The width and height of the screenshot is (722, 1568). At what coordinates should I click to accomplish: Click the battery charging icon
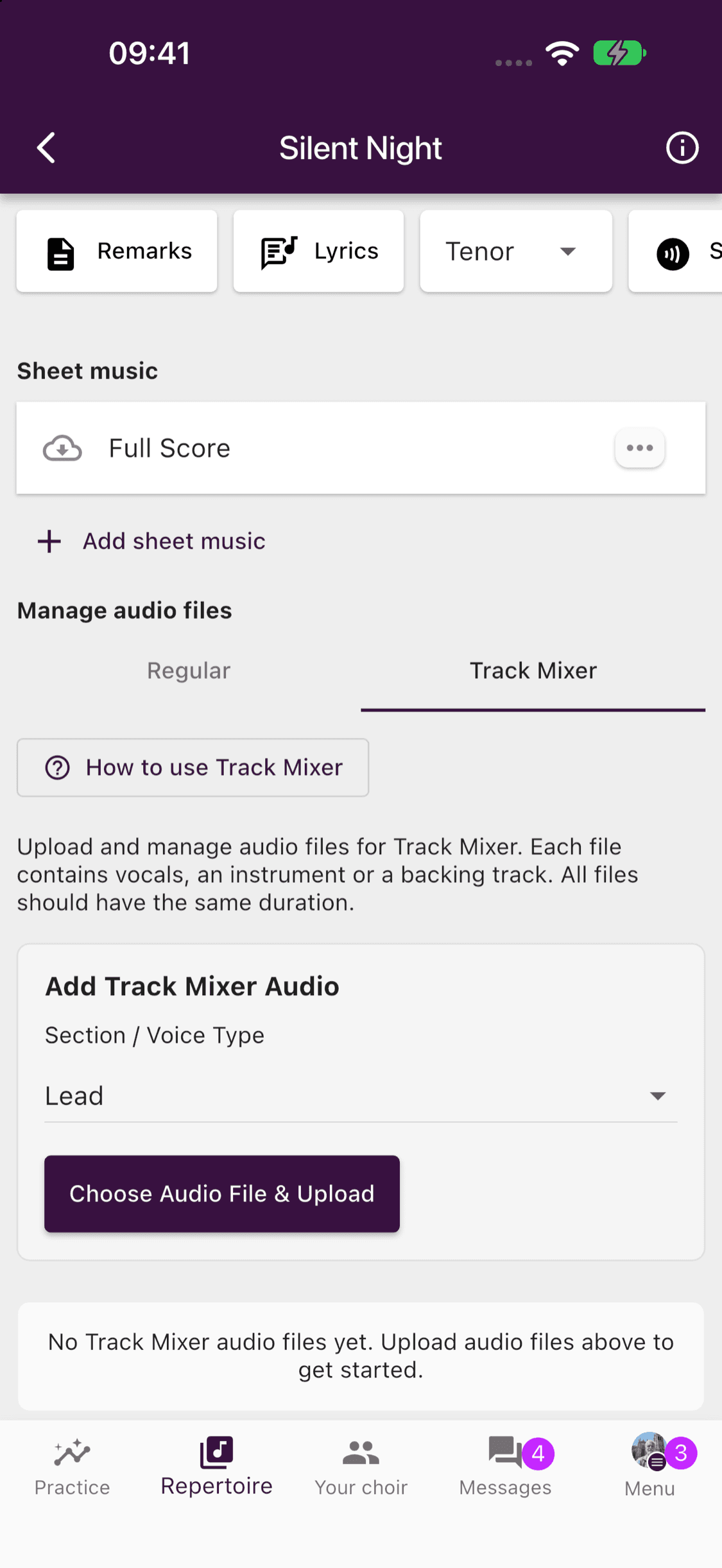(x=619, y=53)
